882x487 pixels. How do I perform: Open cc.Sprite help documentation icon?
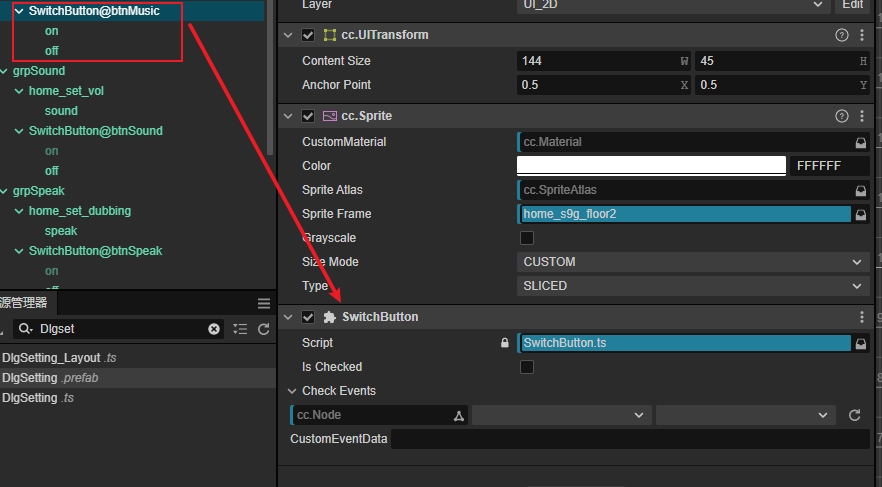[x=842, y=116]
